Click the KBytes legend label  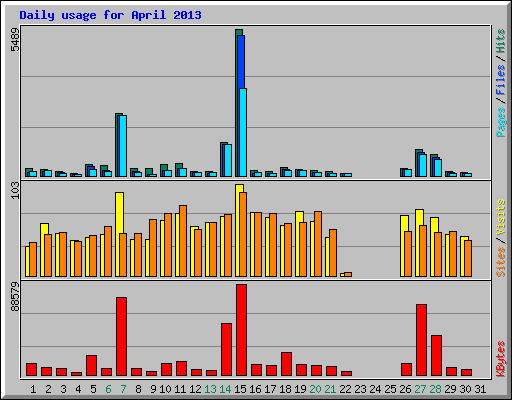tap(501, 359)
